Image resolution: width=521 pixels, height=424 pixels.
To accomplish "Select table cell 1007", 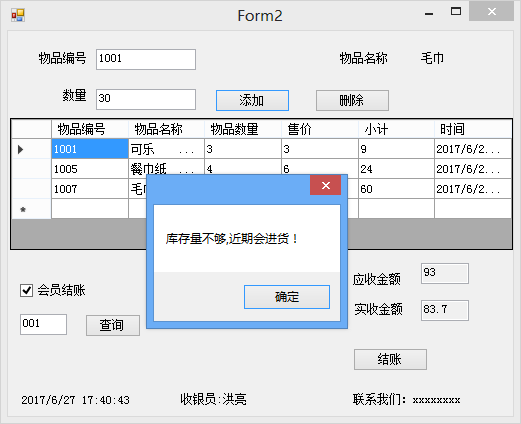I will pyautogui.click(x=90, y=189).
